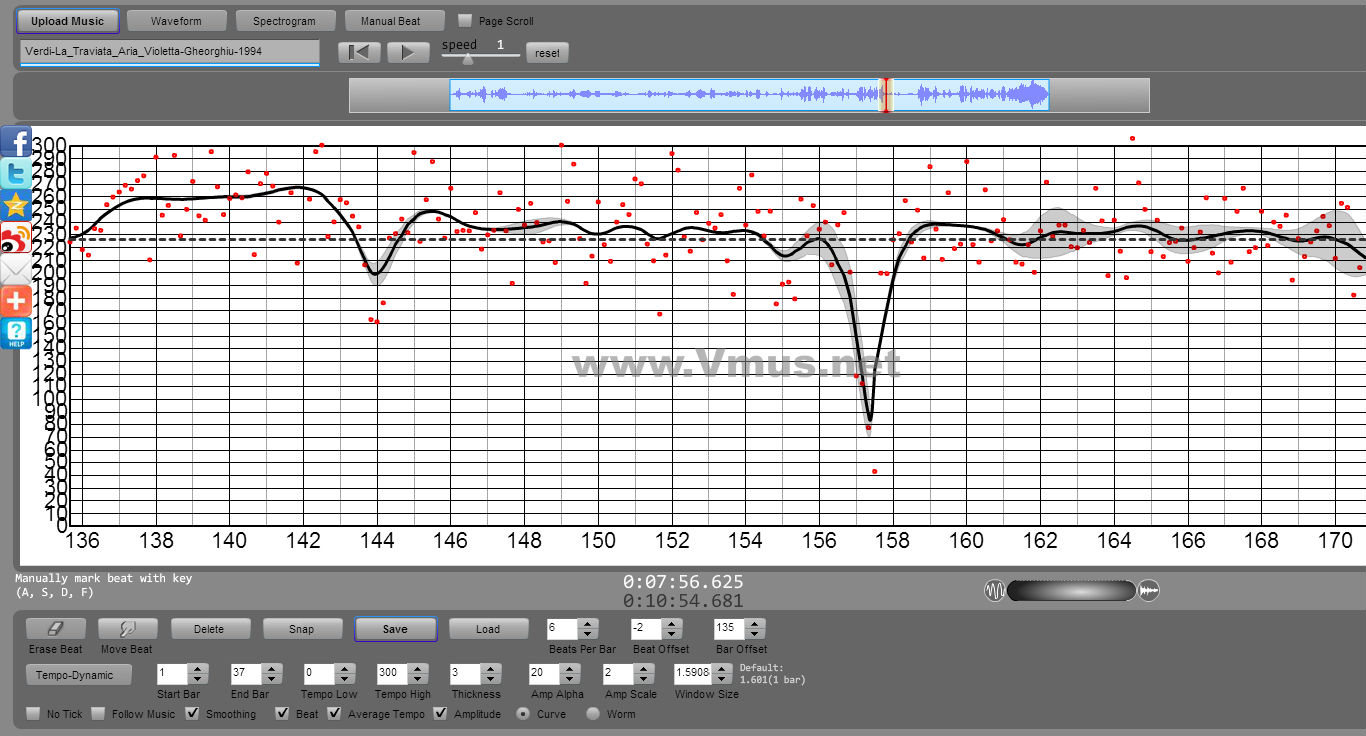Toggle the No Tick checkbox
Viewport: 1366px width, 736px height.
33,714
